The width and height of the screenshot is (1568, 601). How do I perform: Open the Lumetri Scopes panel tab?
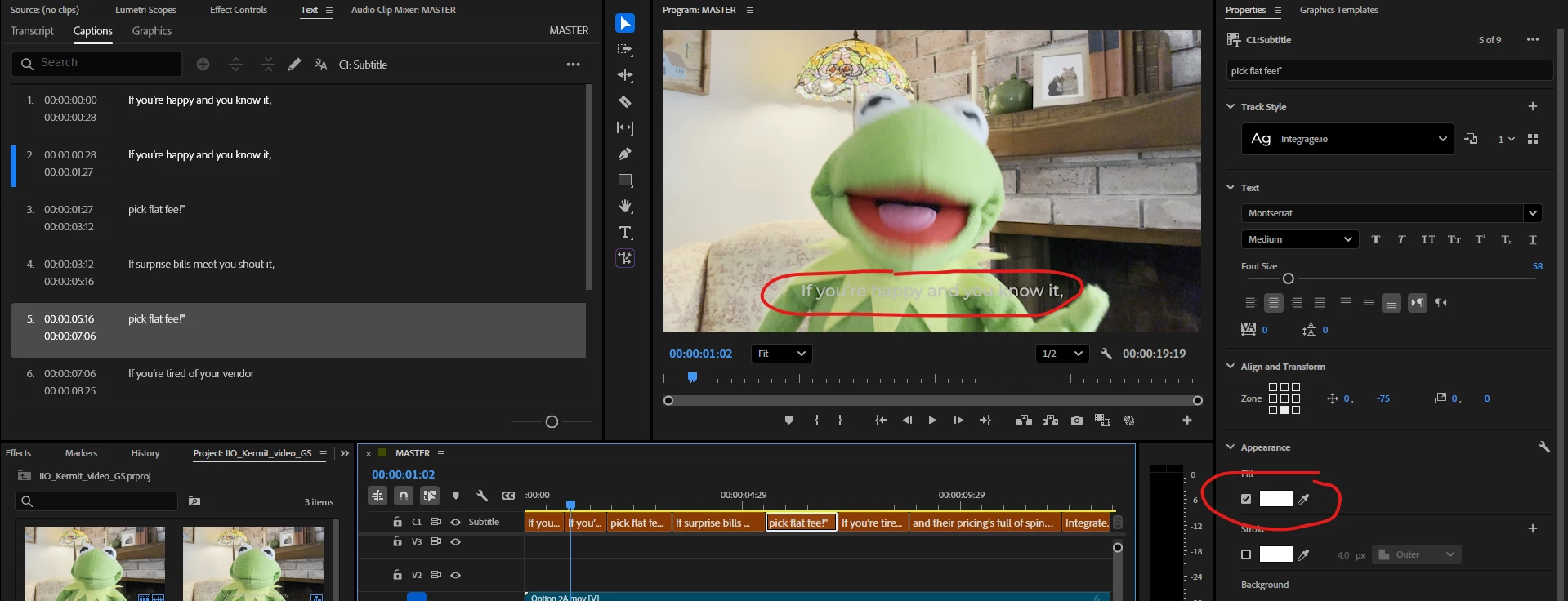click(145, 10)
